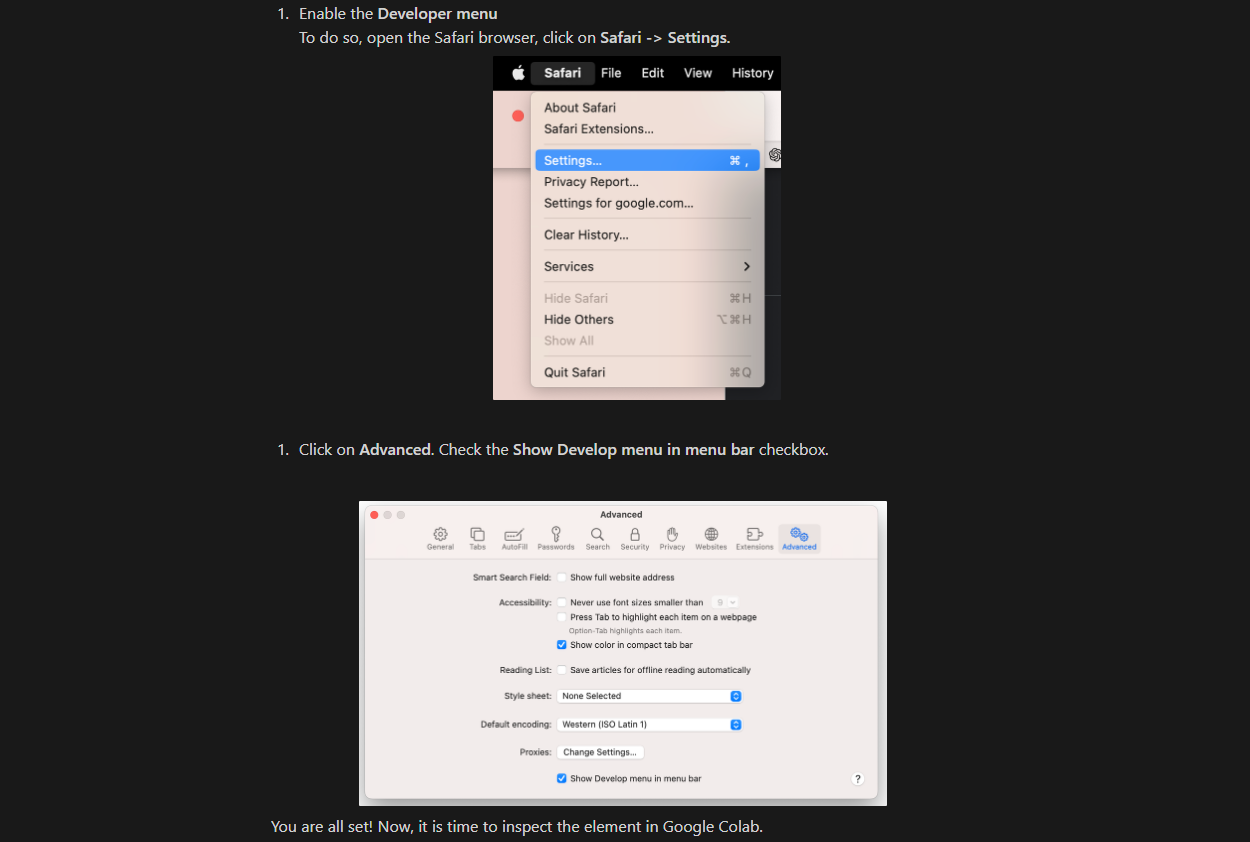Open the History menu
Screen dimensions: 1250x842
click(x=752, y=73)
